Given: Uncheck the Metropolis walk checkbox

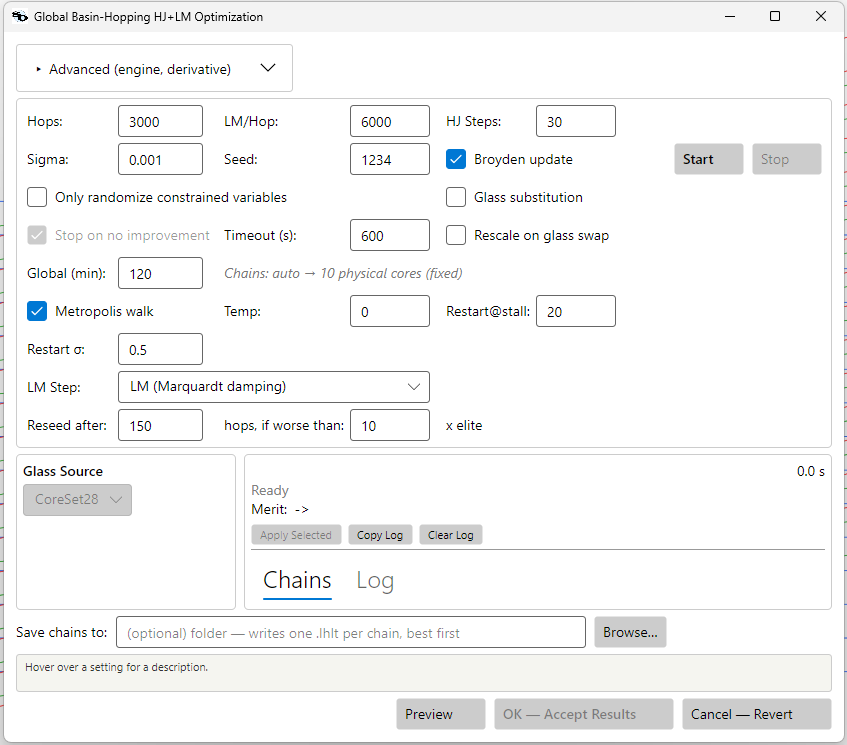Looking at the screenshot, I should [x=37, y=311].
